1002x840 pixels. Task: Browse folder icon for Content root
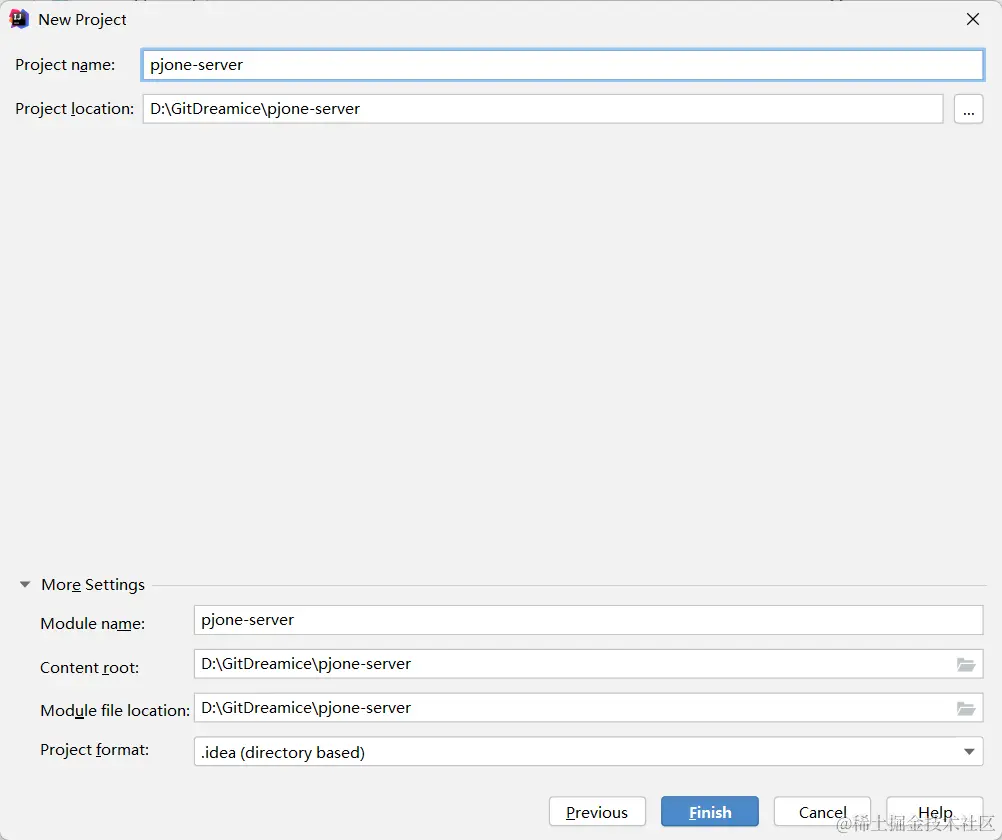pyautogui.click(x=966, y=664)
